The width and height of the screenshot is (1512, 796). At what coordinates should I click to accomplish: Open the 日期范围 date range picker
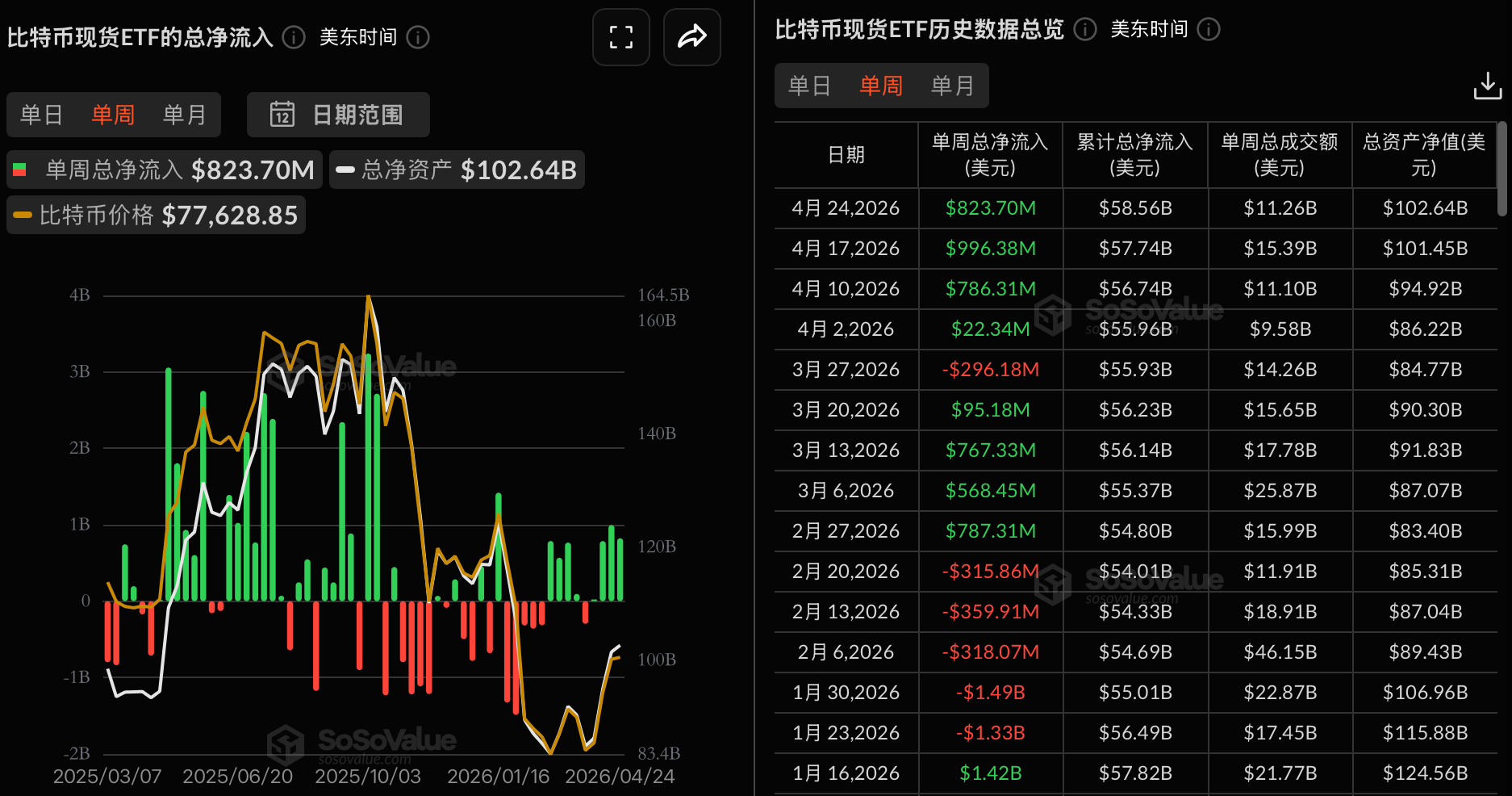tap(338, 115)
